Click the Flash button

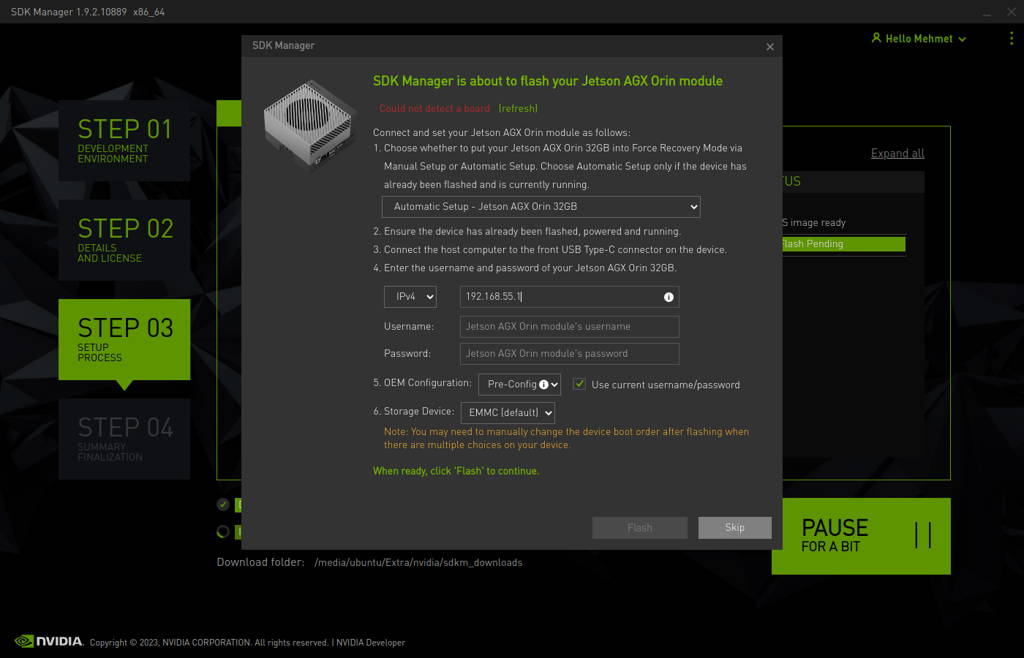coord(639,527)
